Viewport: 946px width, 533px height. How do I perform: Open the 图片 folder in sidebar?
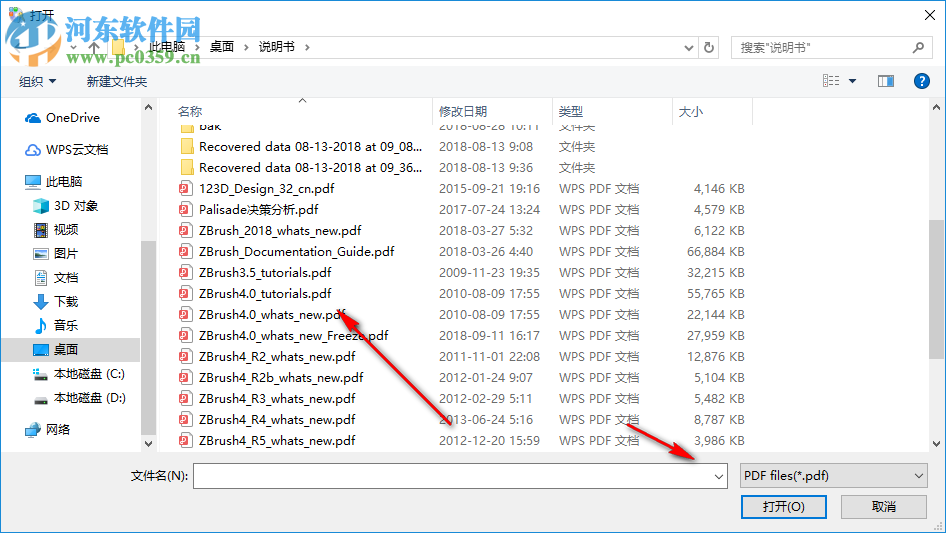point(66,254)
